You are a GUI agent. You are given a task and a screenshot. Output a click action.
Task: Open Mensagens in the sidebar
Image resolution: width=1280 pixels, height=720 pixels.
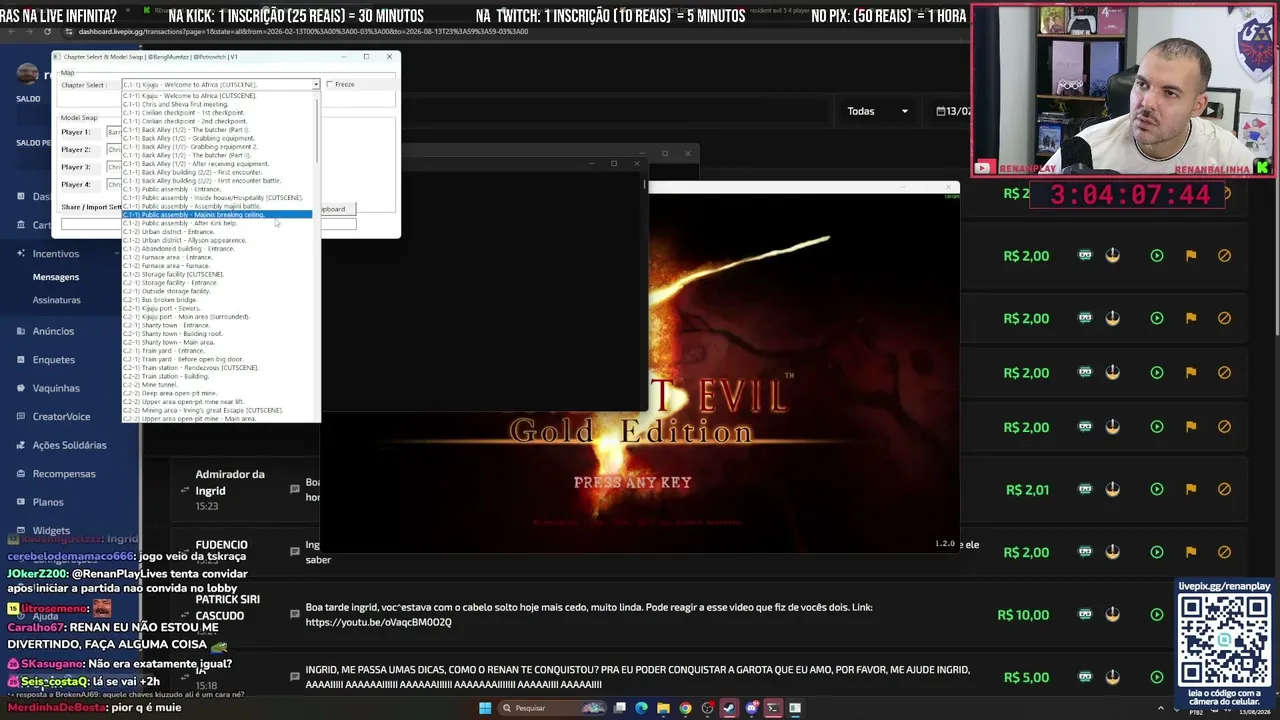click(x=56, y=277)
